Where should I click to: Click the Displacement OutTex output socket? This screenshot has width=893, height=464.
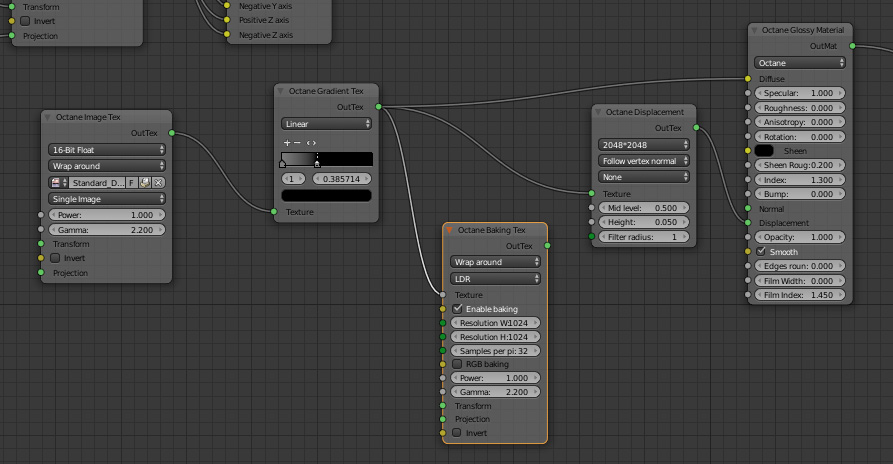coord(696,128)
